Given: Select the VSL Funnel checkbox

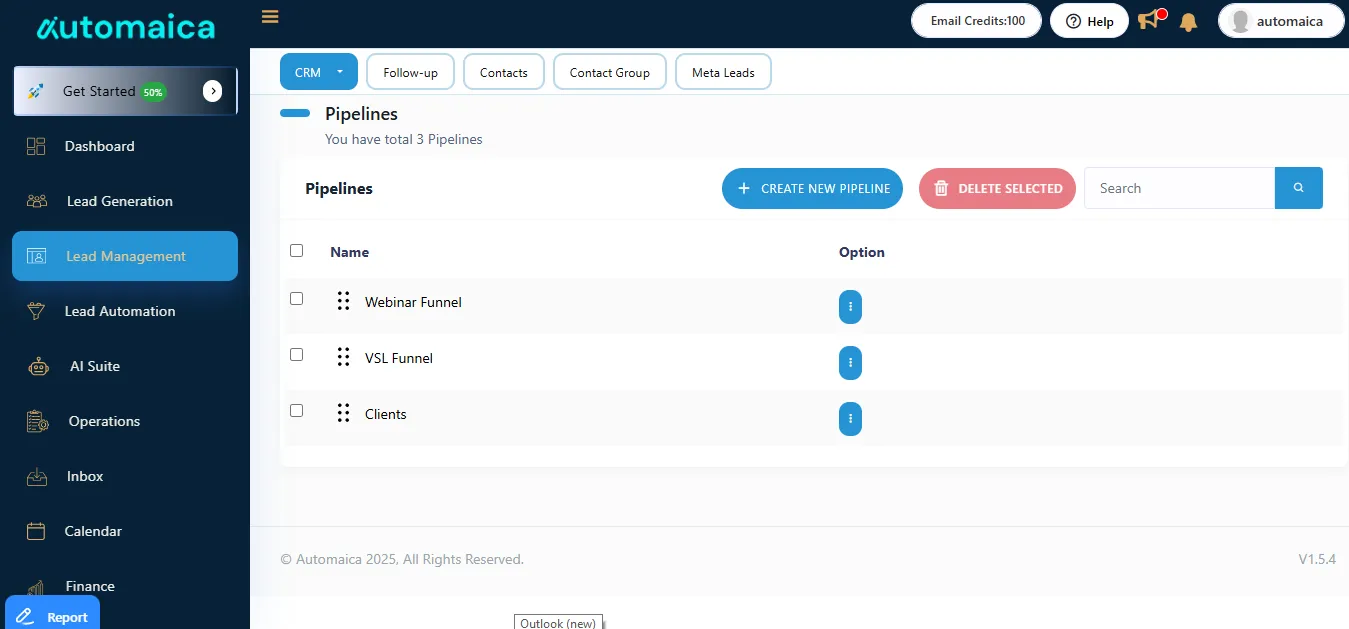Looking at the screenshot, I should click(296, 354).
